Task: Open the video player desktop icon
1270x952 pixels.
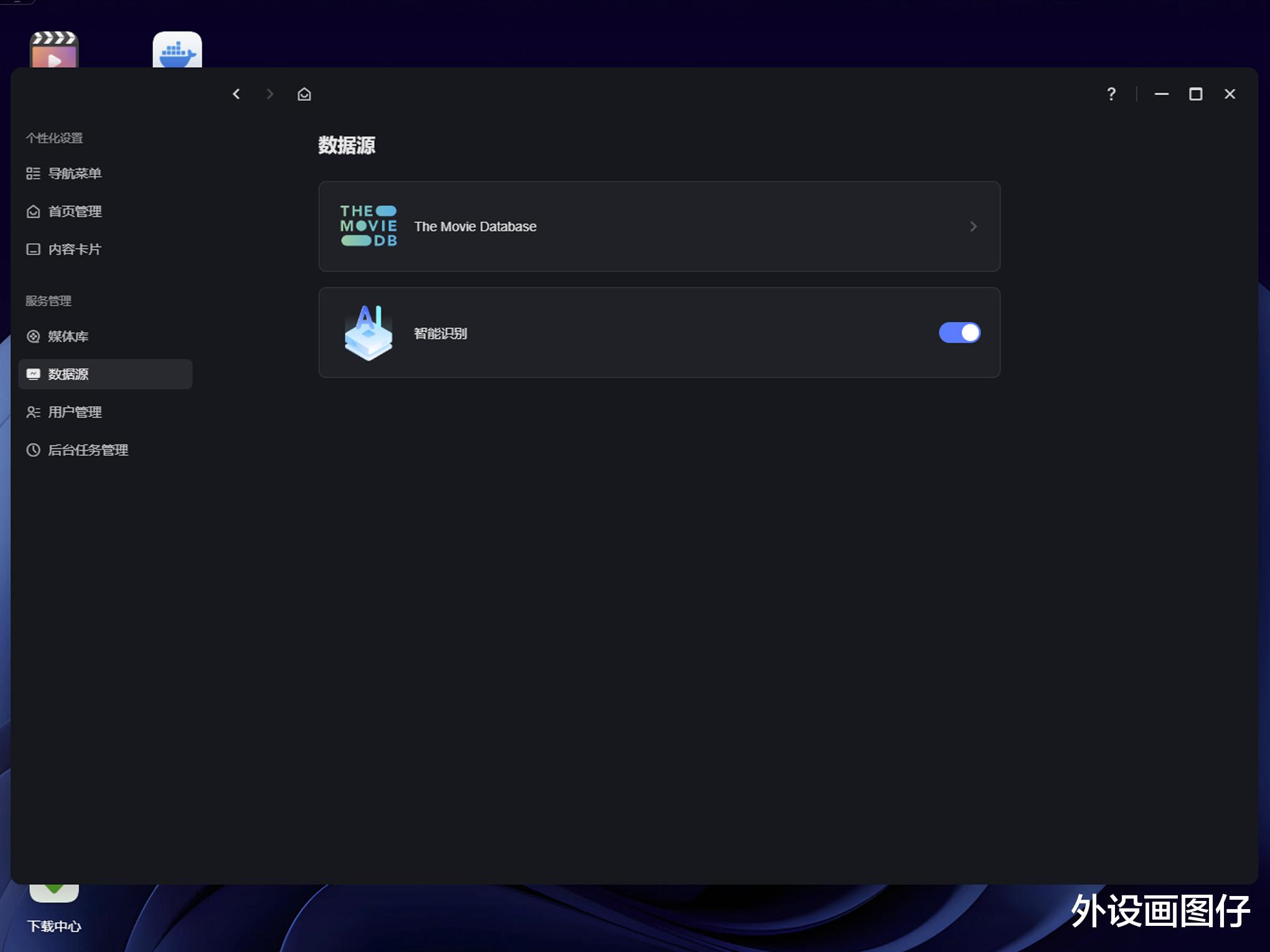Action: click(x=54, y=51)
